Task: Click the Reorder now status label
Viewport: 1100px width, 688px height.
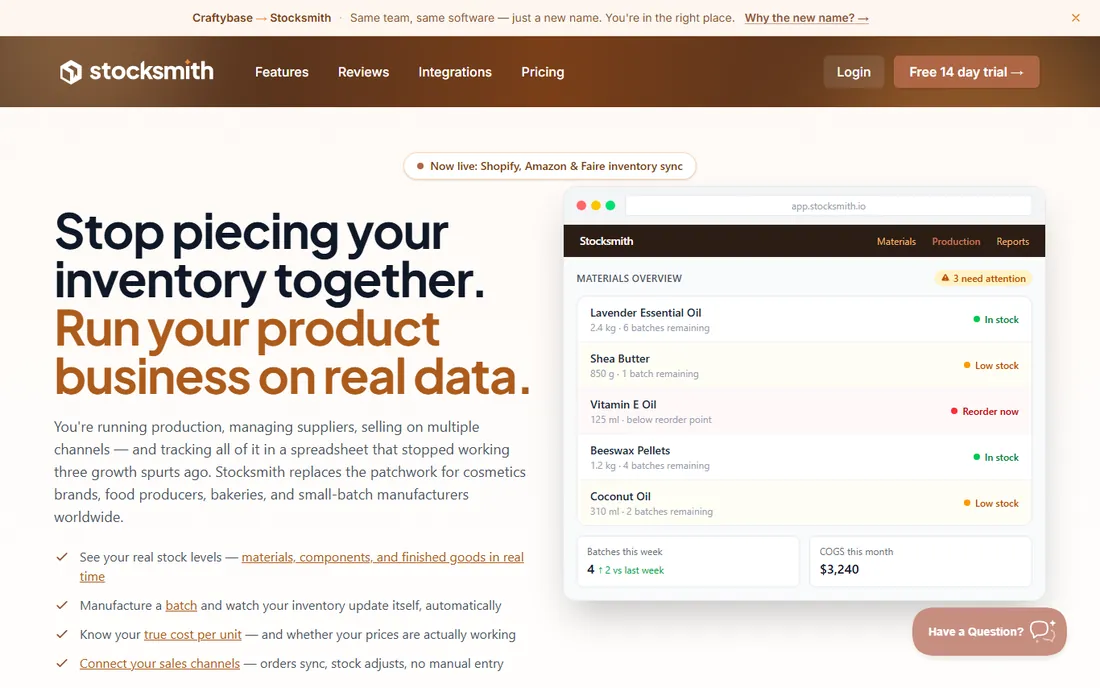Action: [990, 412]
